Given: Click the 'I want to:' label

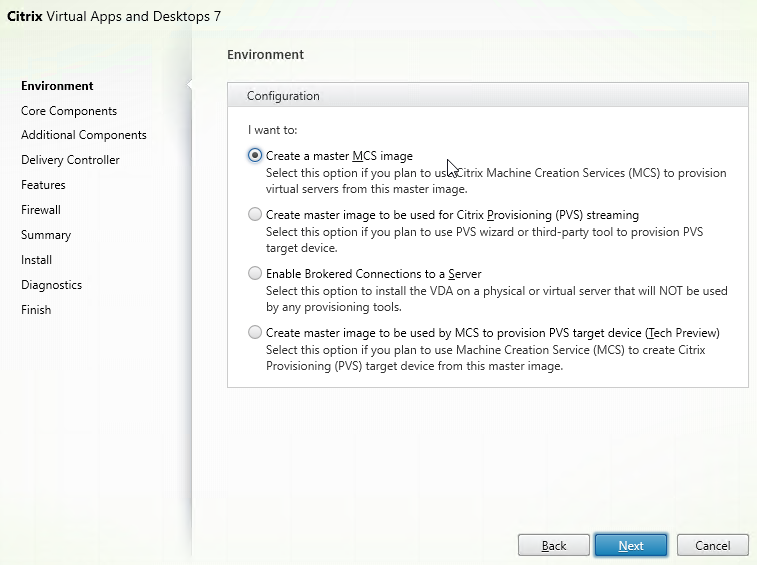Looking at the screenshot, I should point(272,130).
